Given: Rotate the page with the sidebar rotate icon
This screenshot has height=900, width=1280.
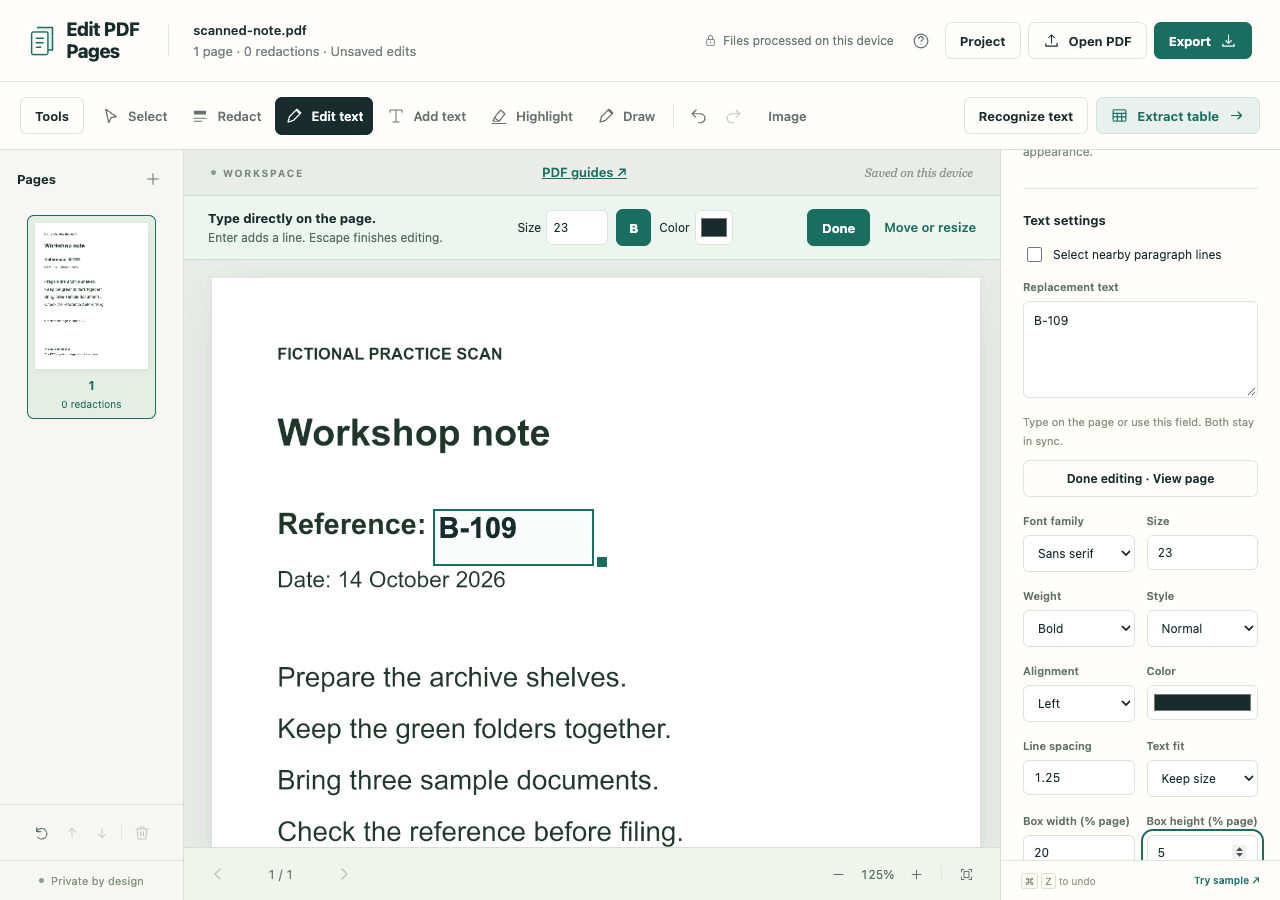Looking at the screenshot, I should pos(41,833).
